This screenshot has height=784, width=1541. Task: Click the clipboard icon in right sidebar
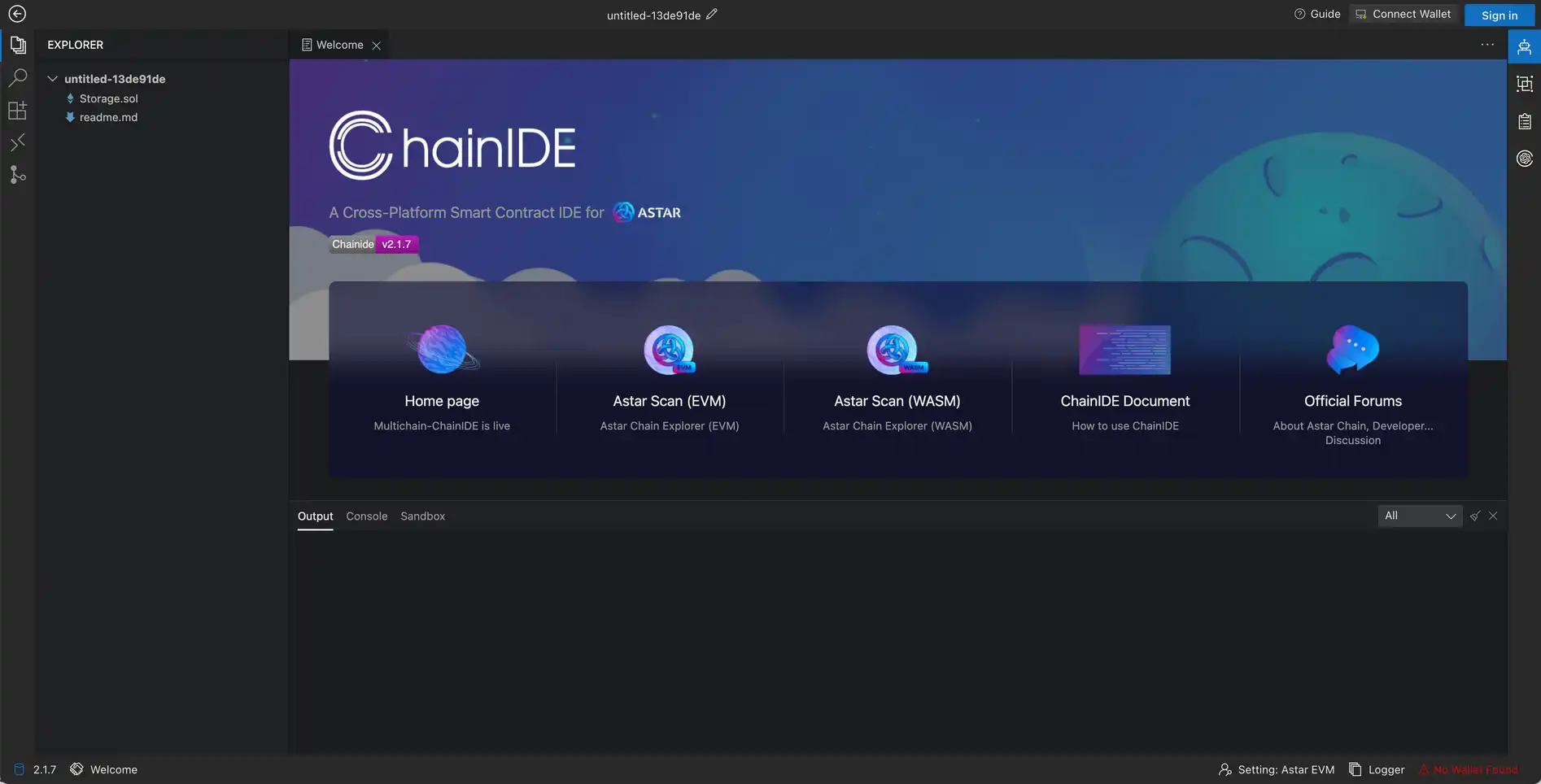tap(1524, 121)
